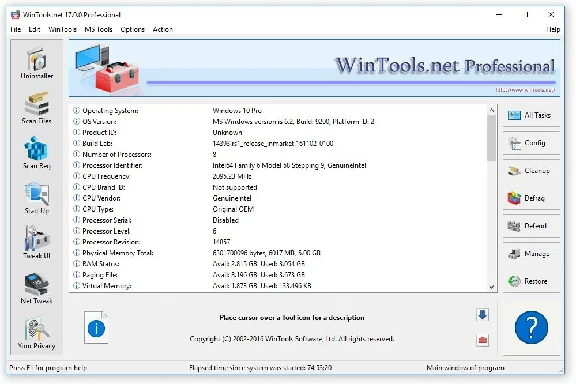Open the Manage option
This screenshot has width=576, height=384.
pos(531,254)
